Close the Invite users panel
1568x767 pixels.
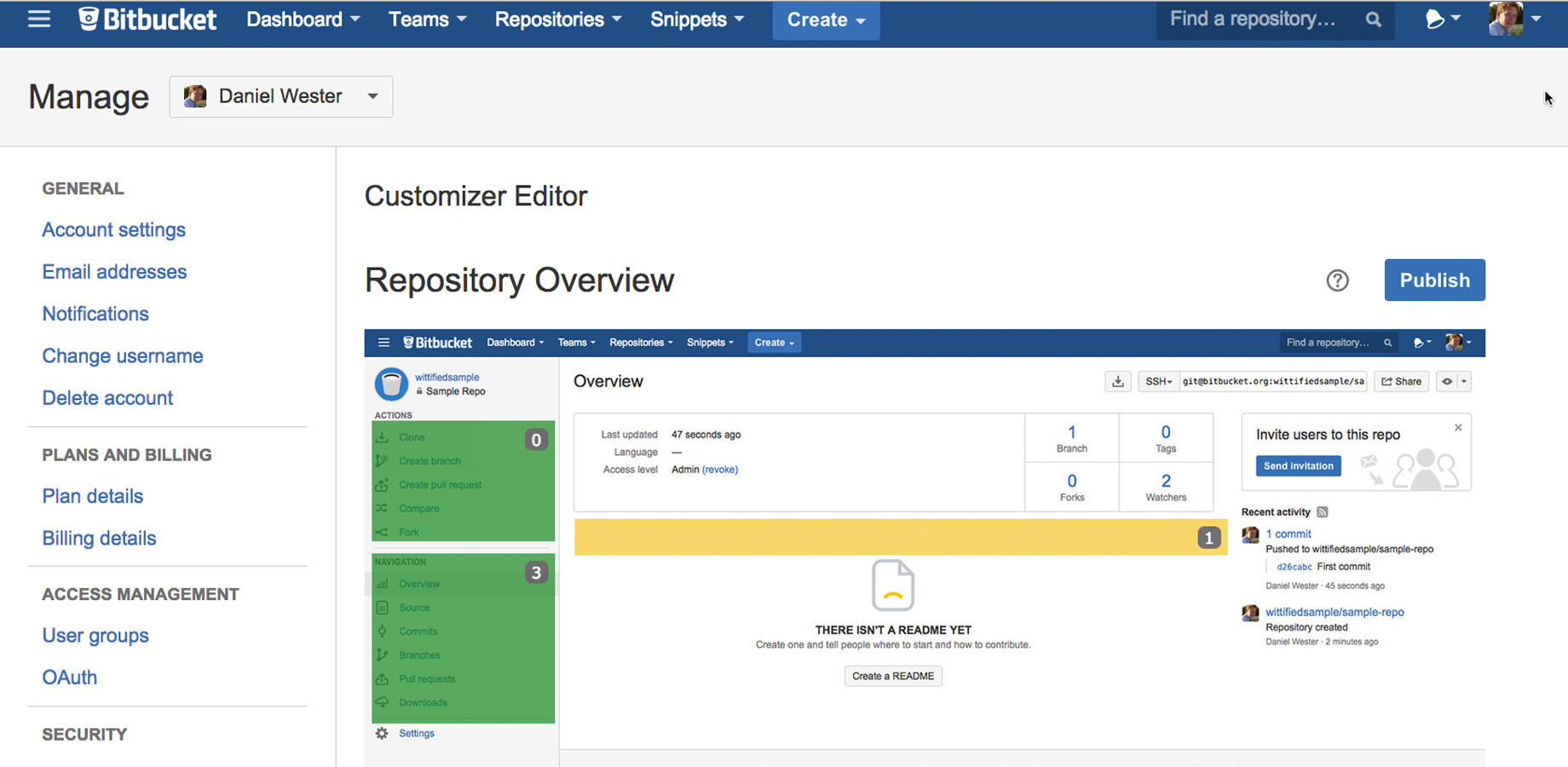point(1458,428)
